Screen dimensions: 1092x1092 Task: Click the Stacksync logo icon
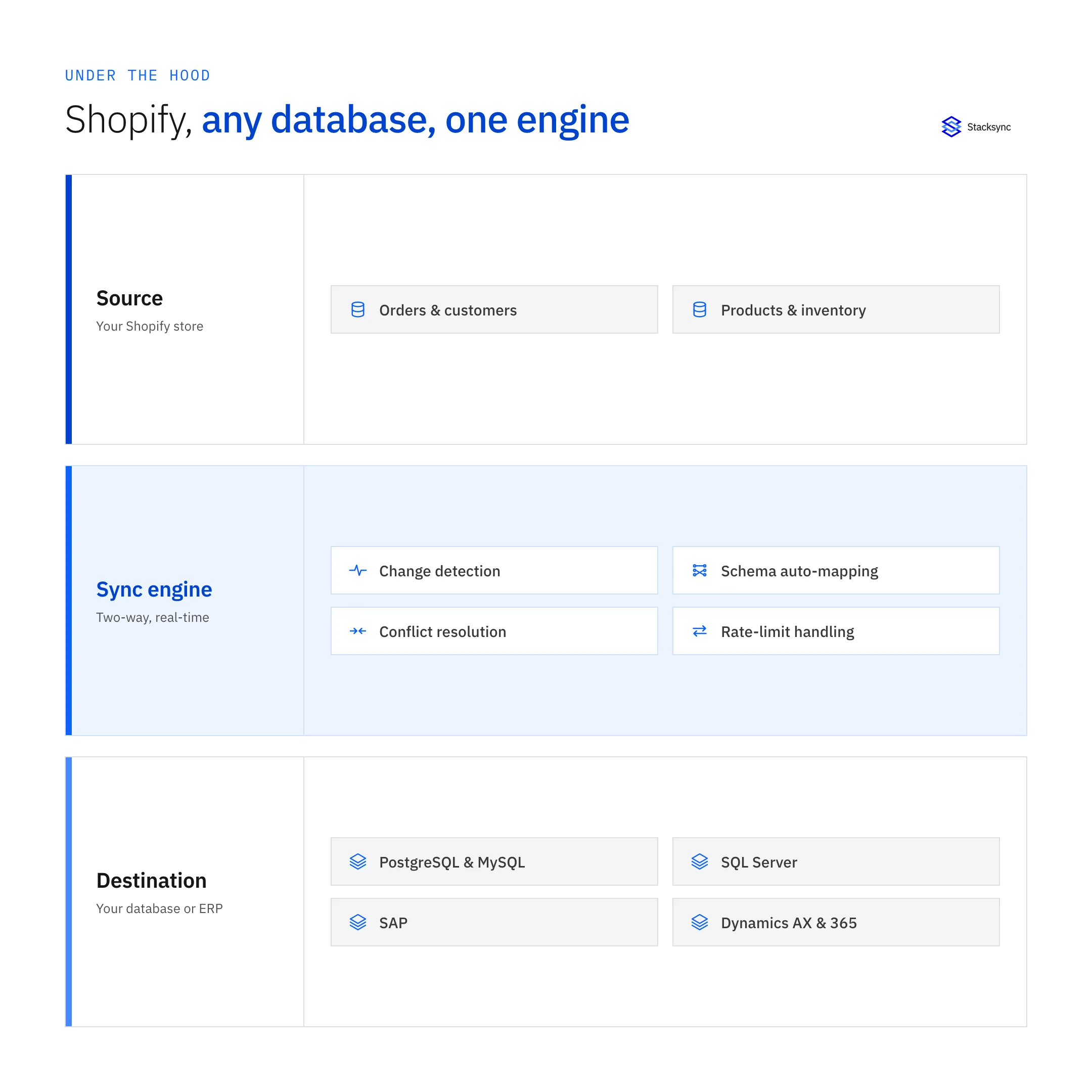click(951, 126)
